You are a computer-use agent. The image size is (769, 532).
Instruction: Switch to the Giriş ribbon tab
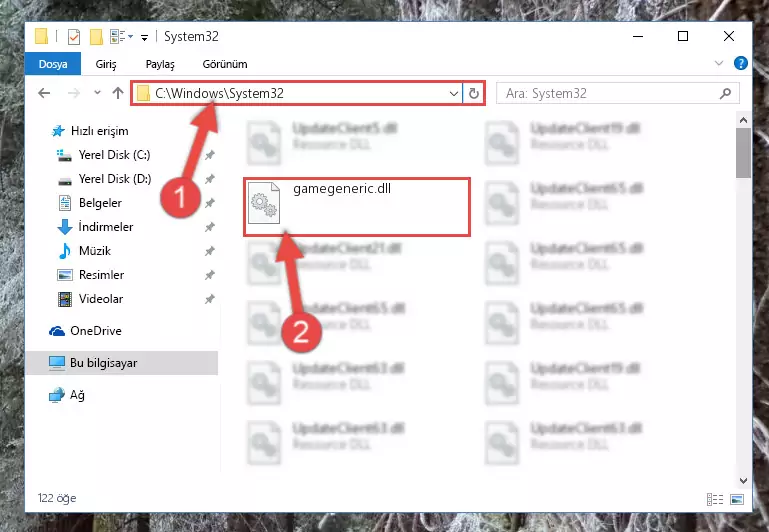[106, 64]
